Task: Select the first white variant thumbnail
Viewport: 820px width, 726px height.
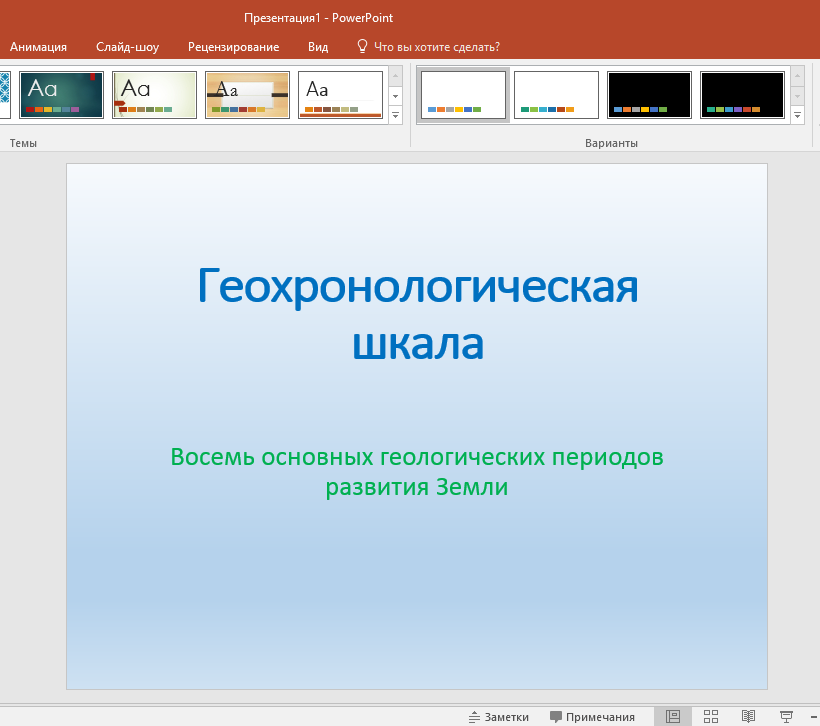Action: coord(463,95)
